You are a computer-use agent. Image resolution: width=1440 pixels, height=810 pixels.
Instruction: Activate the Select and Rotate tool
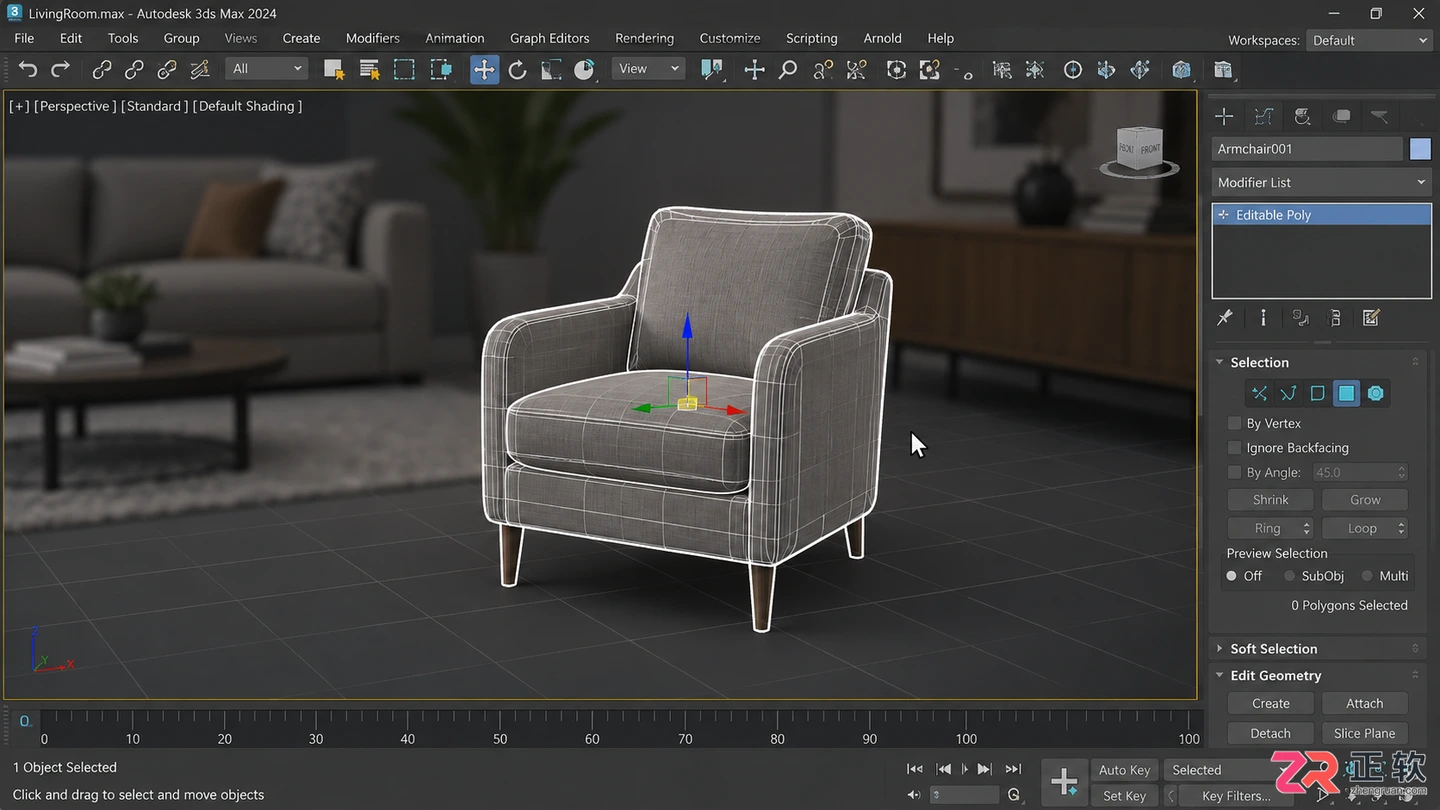[517, 69]
